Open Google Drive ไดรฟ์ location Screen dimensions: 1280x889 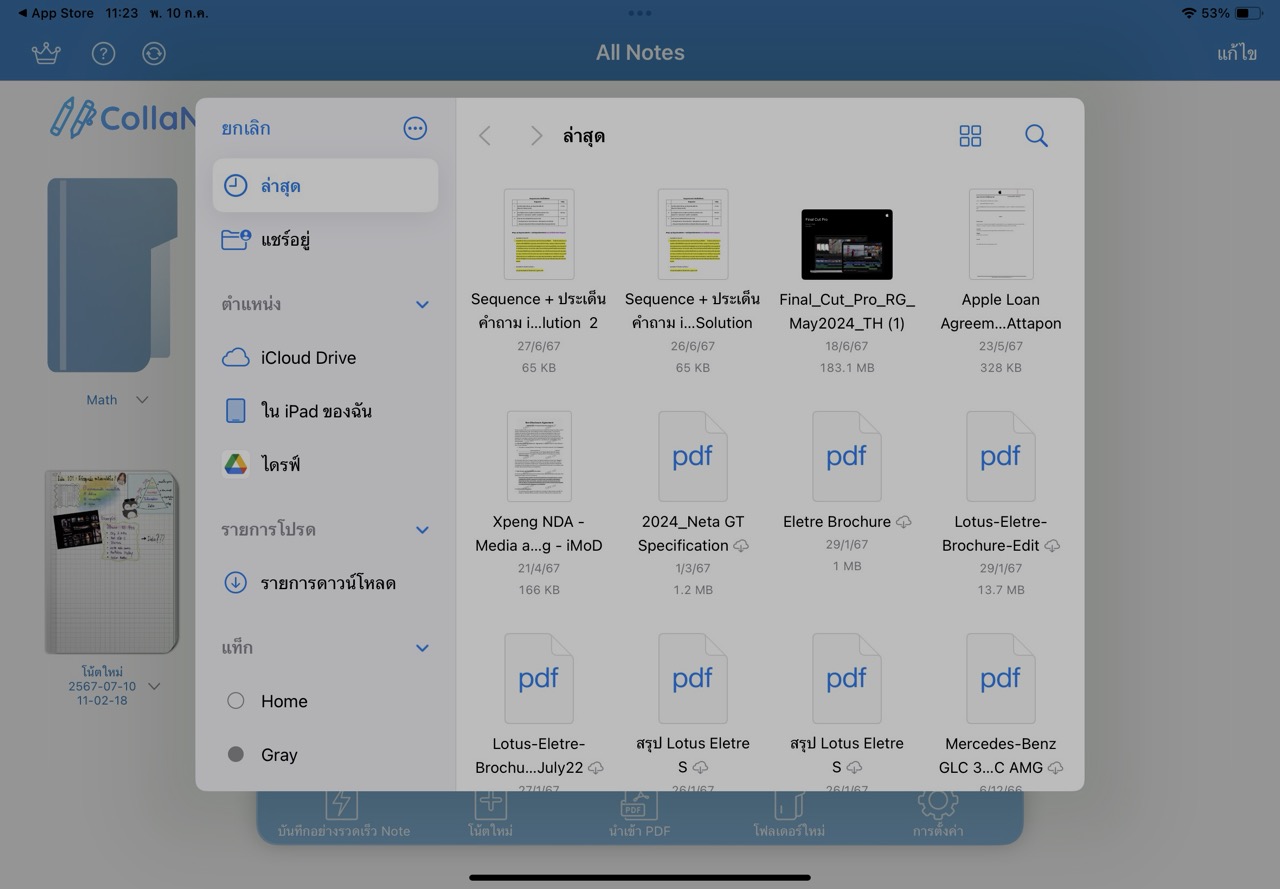280,465
